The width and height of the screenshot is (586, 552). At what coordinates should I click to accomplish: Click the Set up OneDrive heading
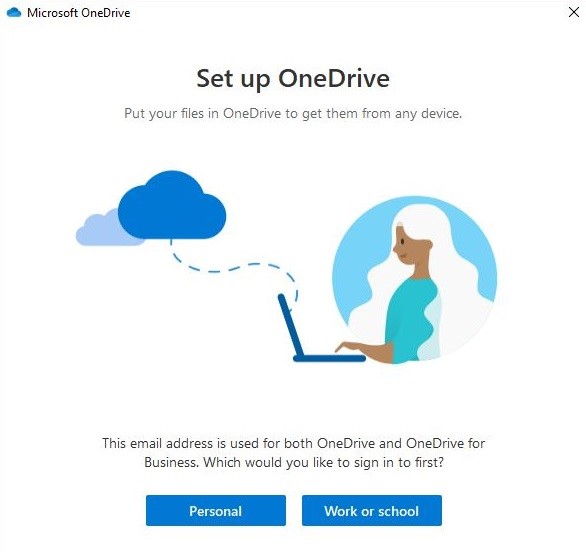293,79
